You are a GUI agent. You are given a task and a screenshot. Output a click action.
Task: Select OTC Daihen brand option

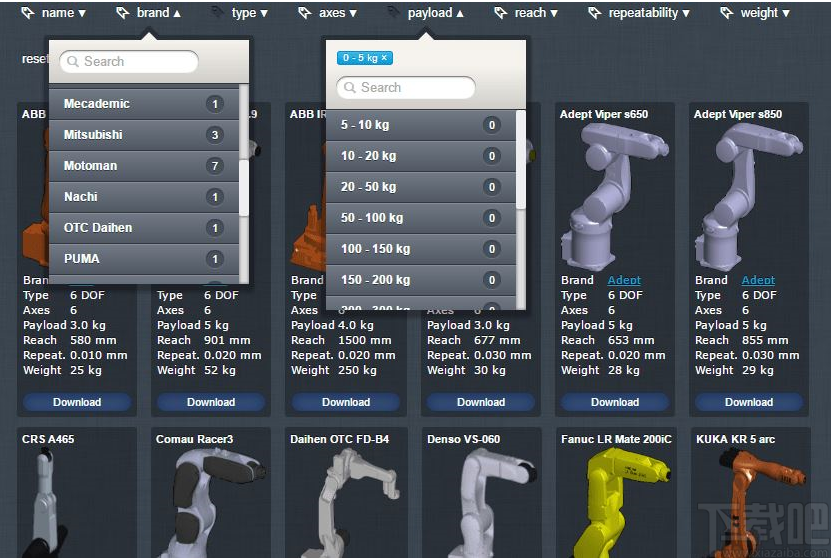pyautogui.click(x=144, y=228)
